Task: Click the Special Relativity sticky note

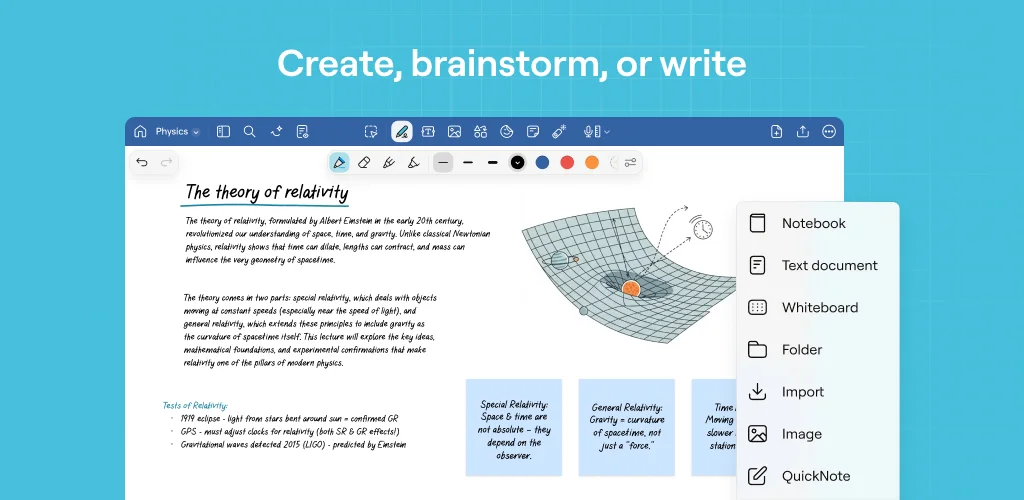Action: coord(514,428)
